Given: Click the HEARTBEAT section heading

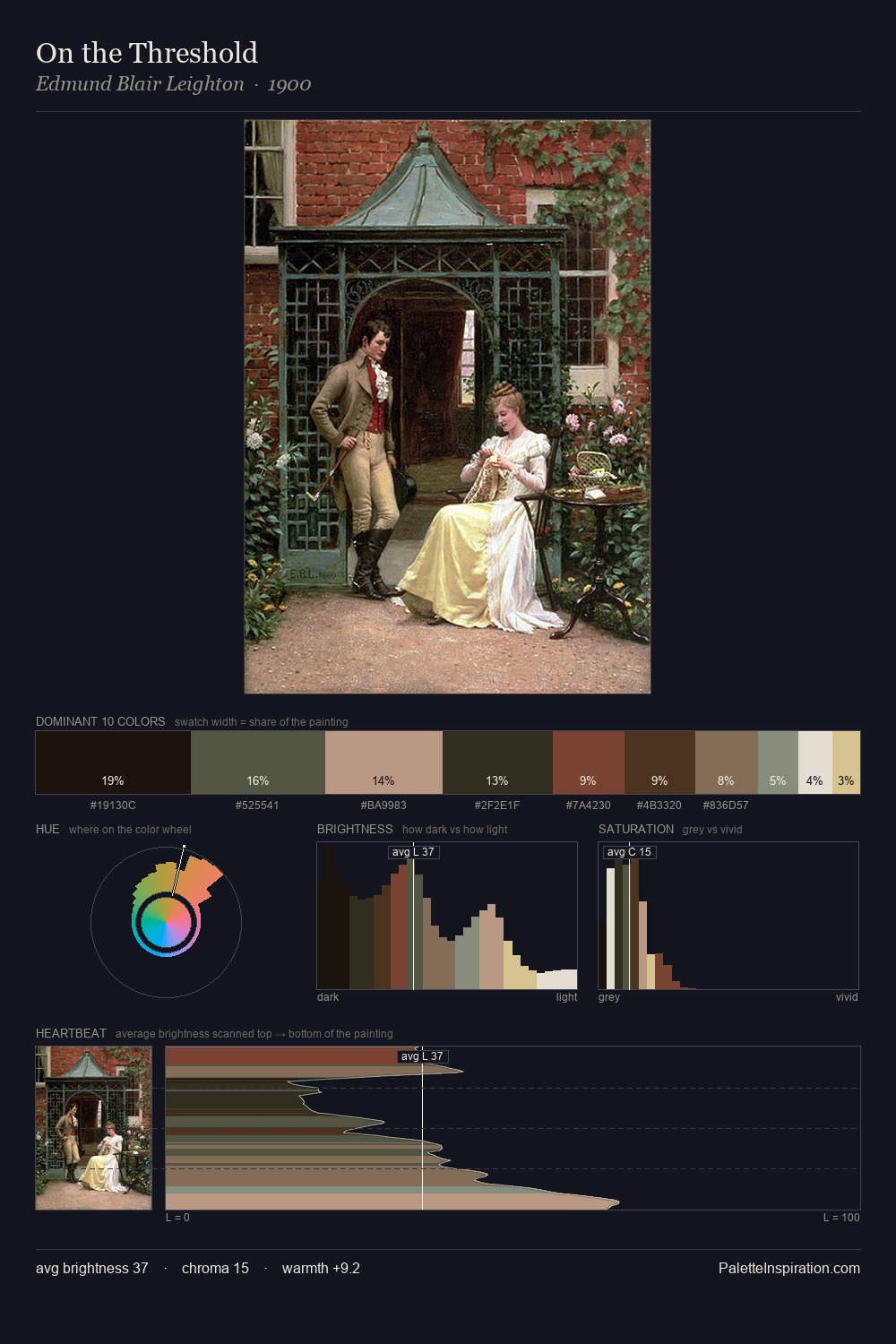Looking at the screenshot, I should [71, 1033].
